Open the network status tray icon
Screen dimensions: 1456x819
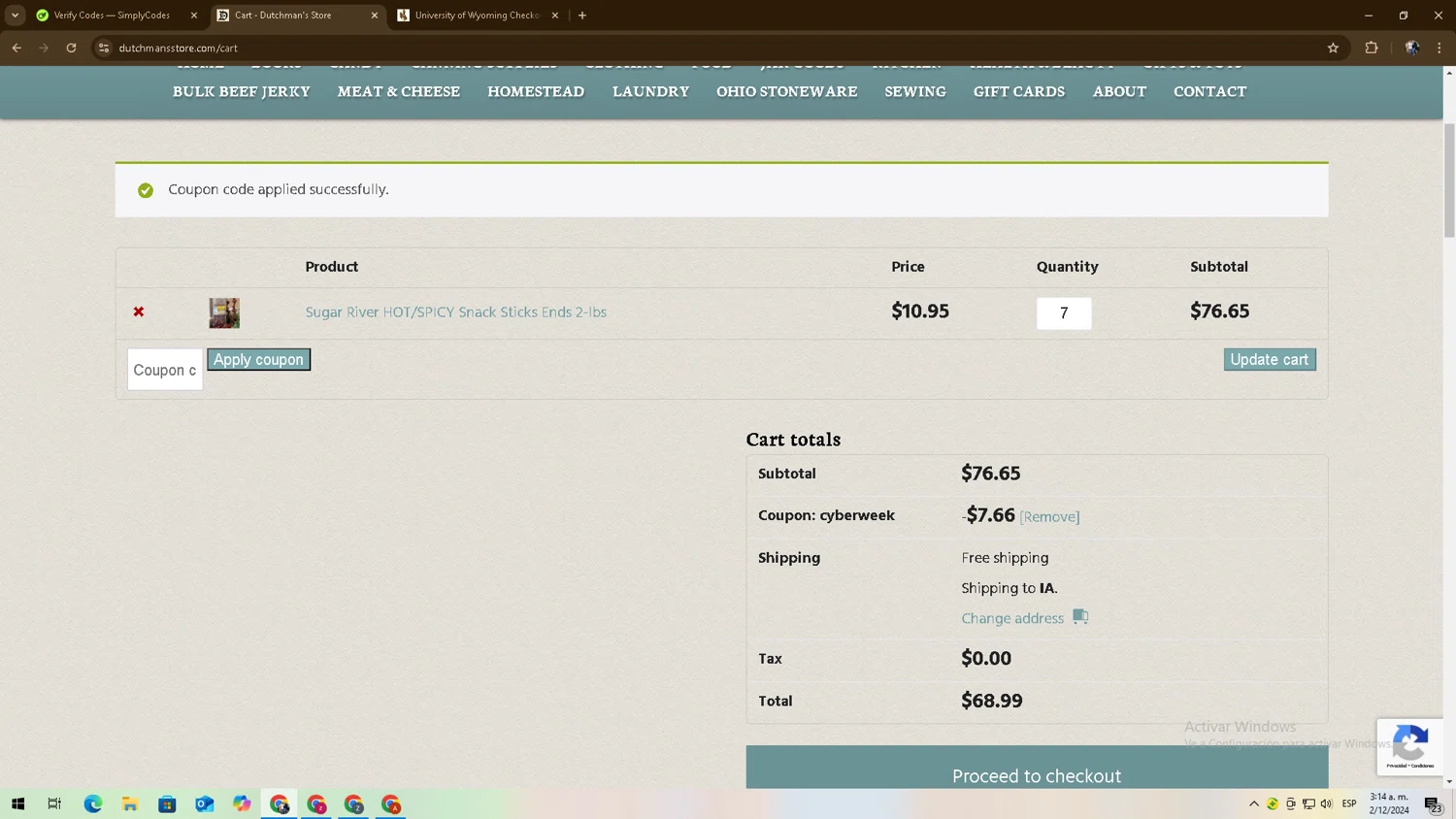[1308, 803]
